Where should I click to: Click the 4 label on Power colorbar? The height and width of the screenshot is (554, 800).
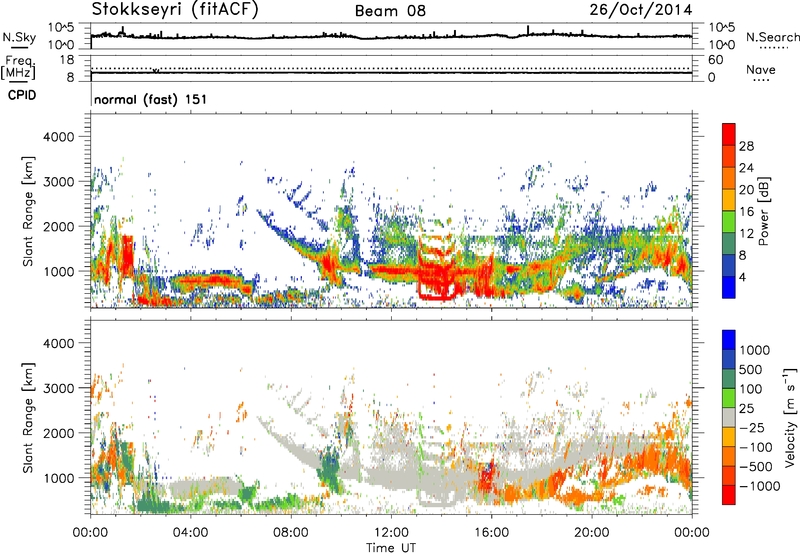[742, 278]
